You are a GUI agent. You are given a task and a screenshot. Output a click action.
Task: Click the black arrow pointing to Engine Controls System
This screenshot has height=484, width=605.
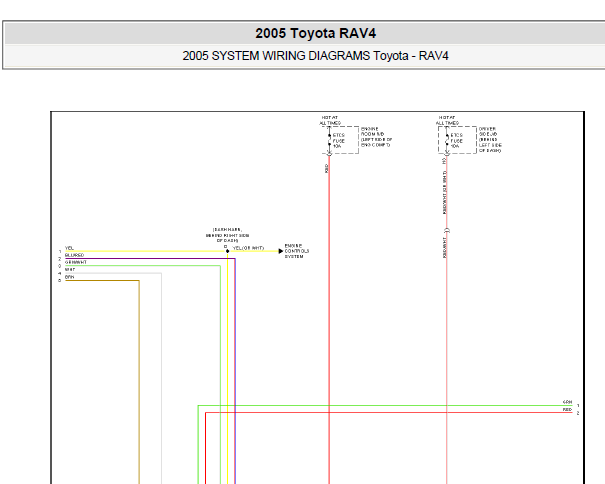point(281,251)
